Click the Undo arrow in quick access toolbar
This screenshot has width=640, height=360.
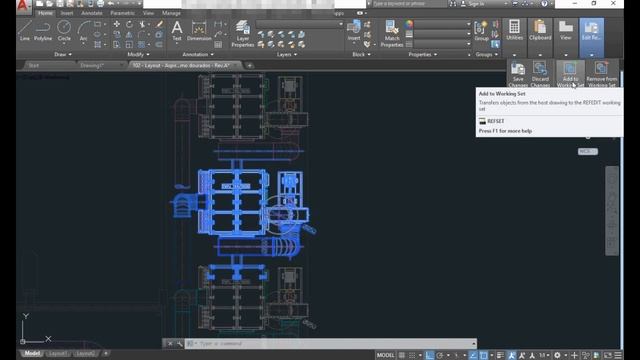111,4
